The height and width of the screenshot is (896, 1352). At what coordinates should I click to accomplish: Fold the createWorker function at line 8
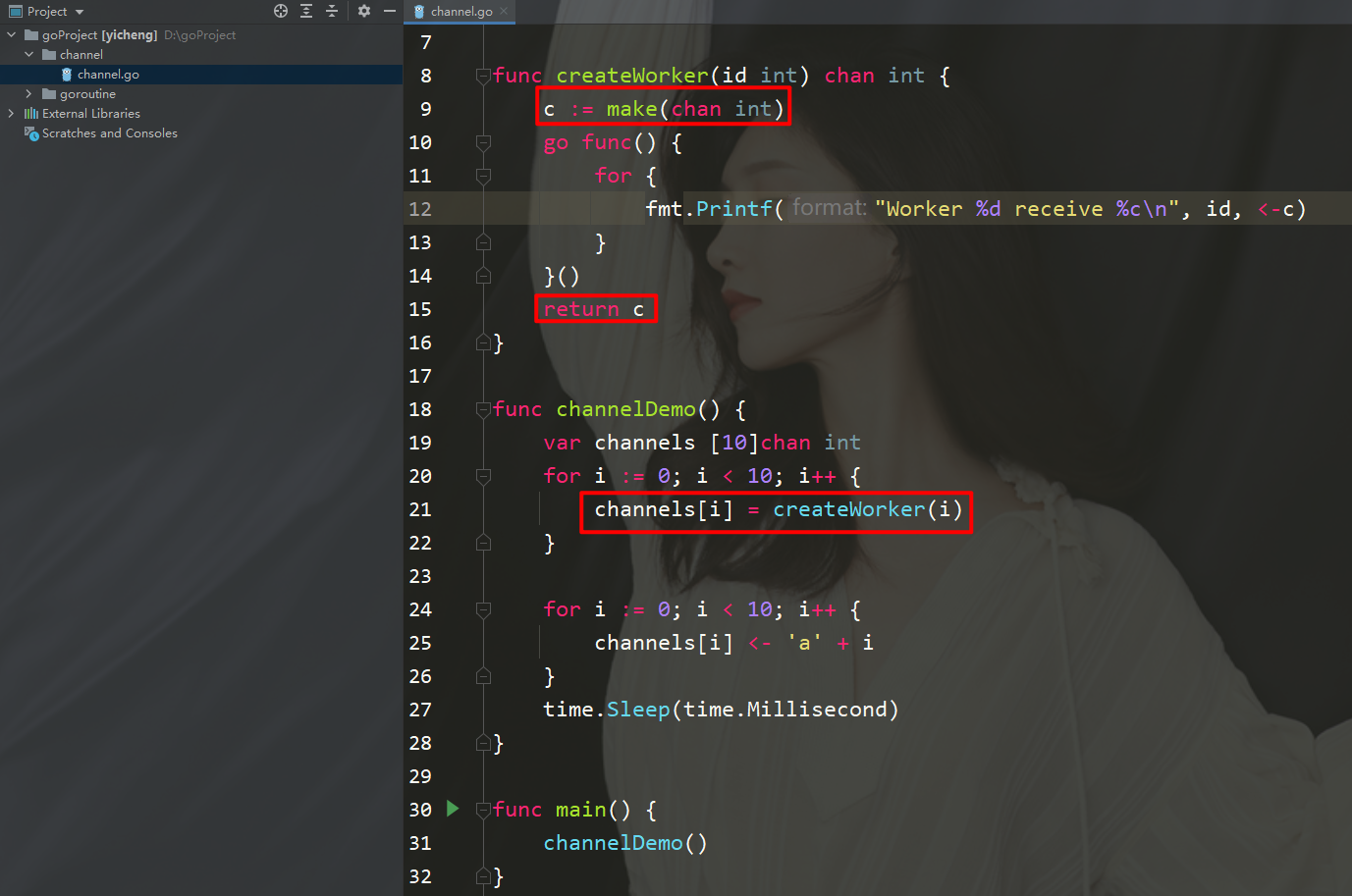click(x=483, y=76)
